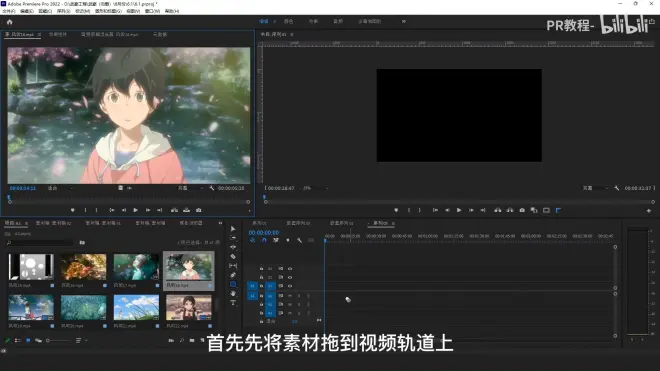The height and width of the screenshot is (371, 660).
Task: Mute audio track A1
Action: click(290, 296)
